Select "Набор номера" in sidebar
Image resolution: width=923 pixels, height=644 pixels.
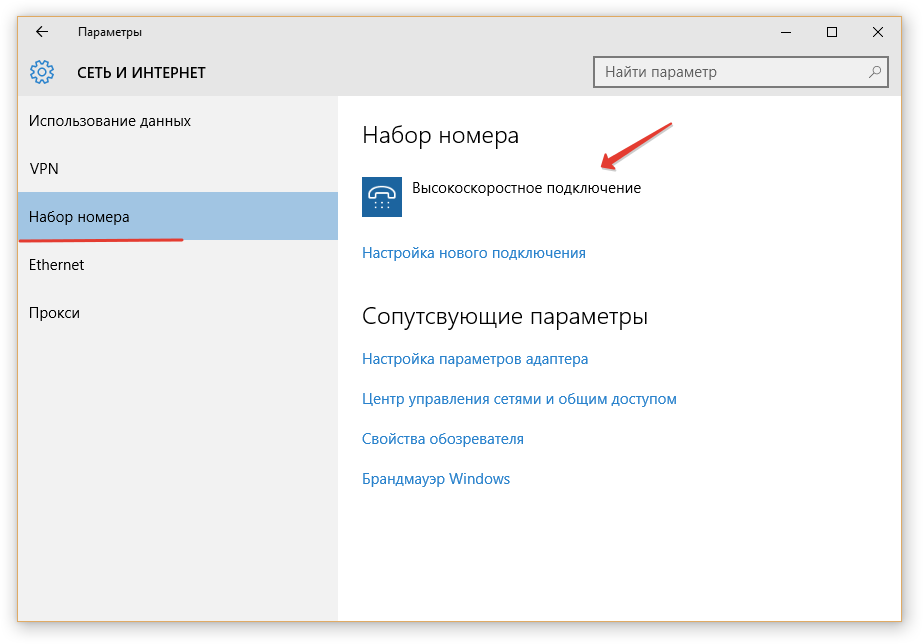[177, 216]
